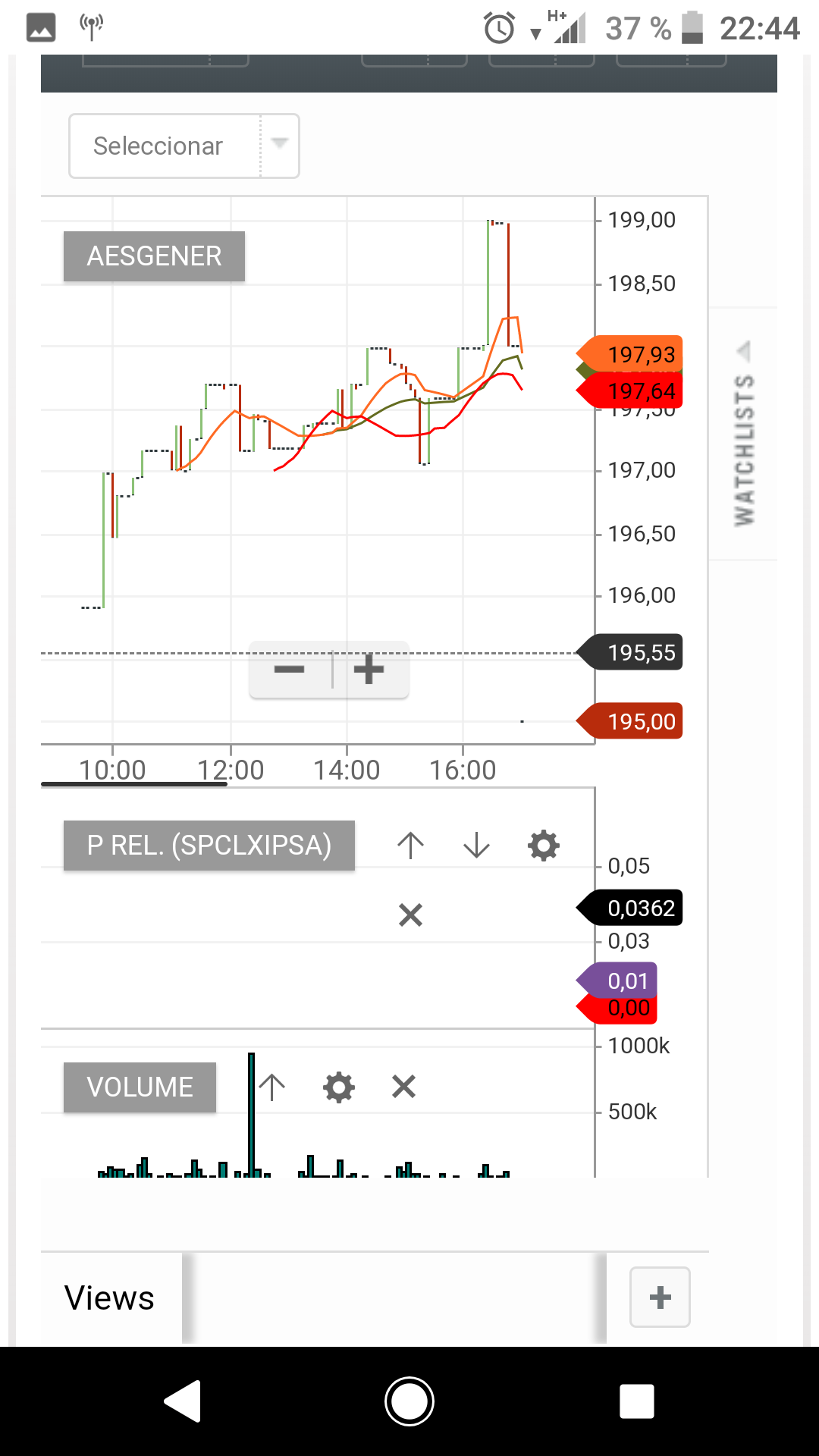Open VOLUME study settings gear
The image size is (819, 1456).
(x=338, y=1087)
